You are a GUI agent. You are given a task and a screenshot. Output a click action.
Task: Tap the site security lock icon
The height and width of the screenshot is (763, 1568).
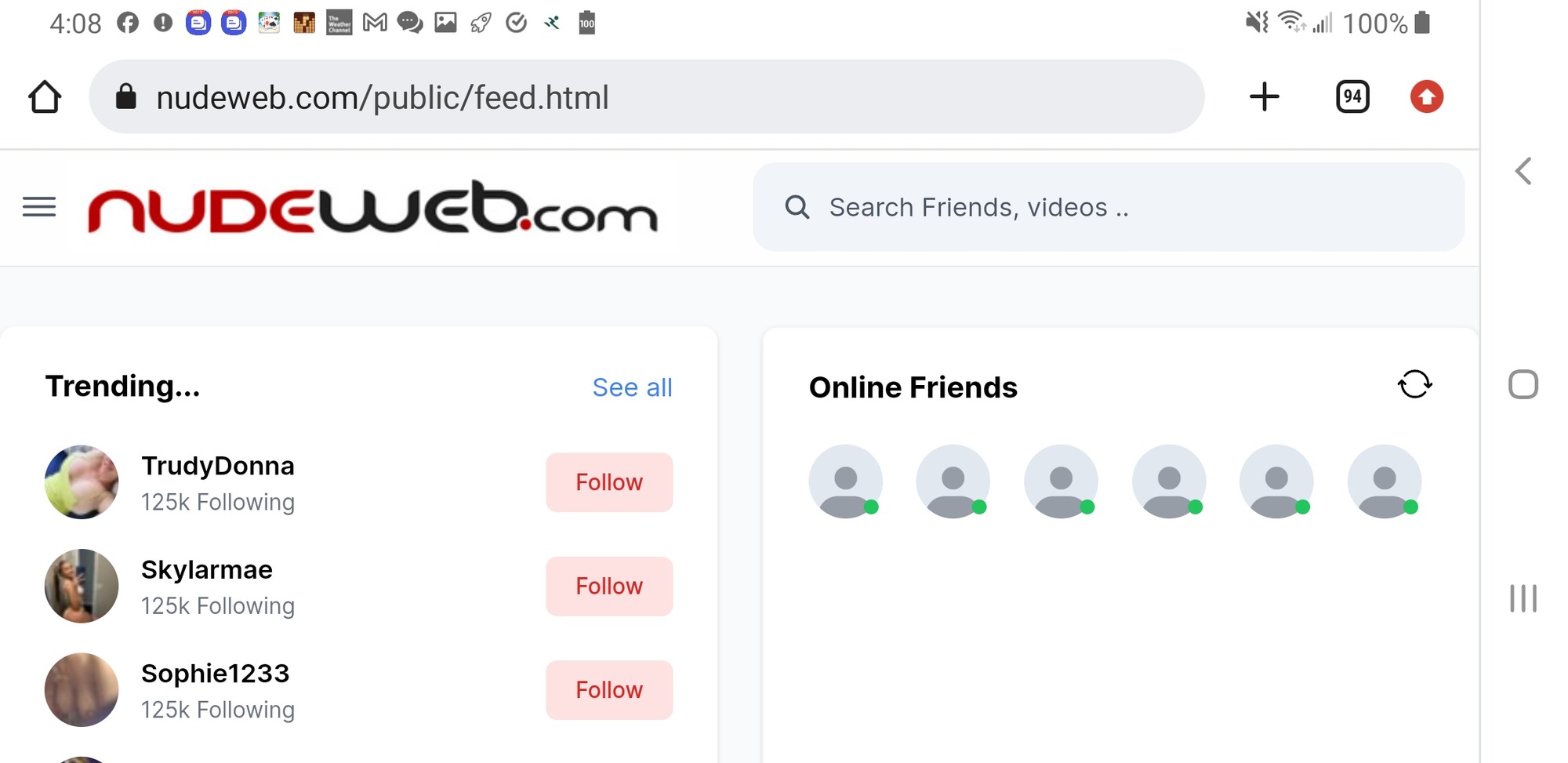(125, 97)
